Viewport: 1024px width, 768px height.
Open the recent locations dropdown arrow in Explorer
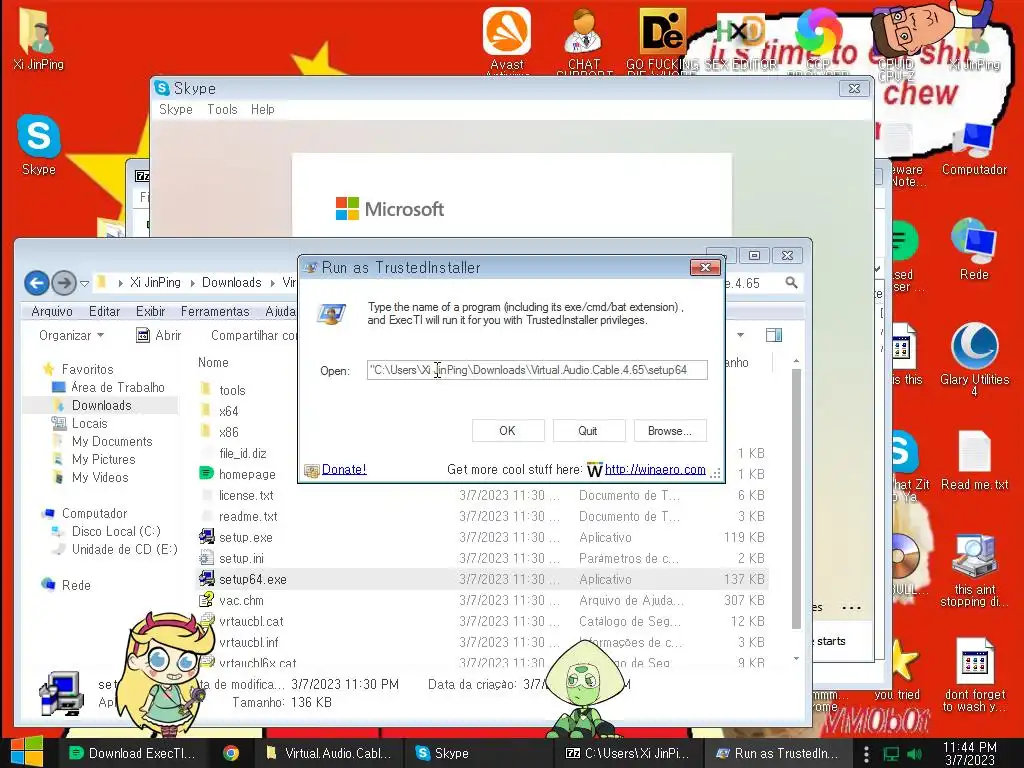click(x=84, y=283)
